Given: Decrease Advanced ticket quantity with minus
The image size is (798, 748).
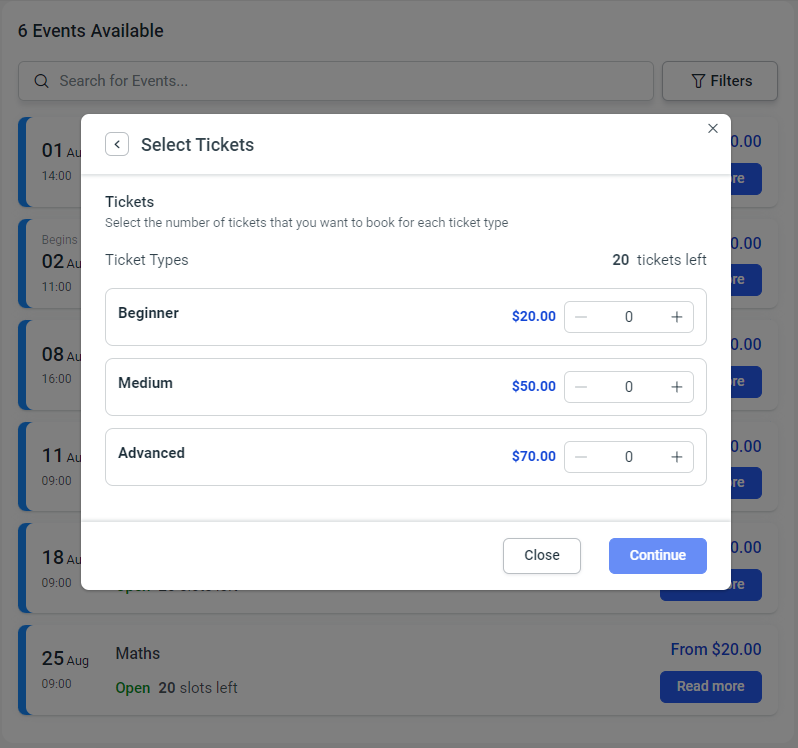Looking at the screenshot, I should [x=581, y=457].
